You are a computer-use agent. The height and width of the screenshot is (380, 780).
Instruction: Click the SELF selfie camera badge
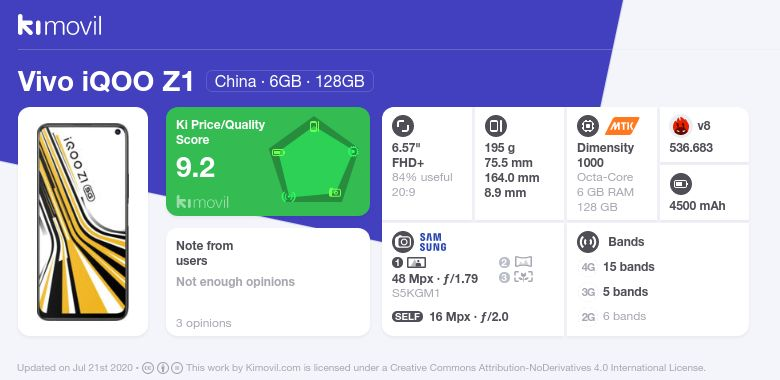click(x=407, y=317)
